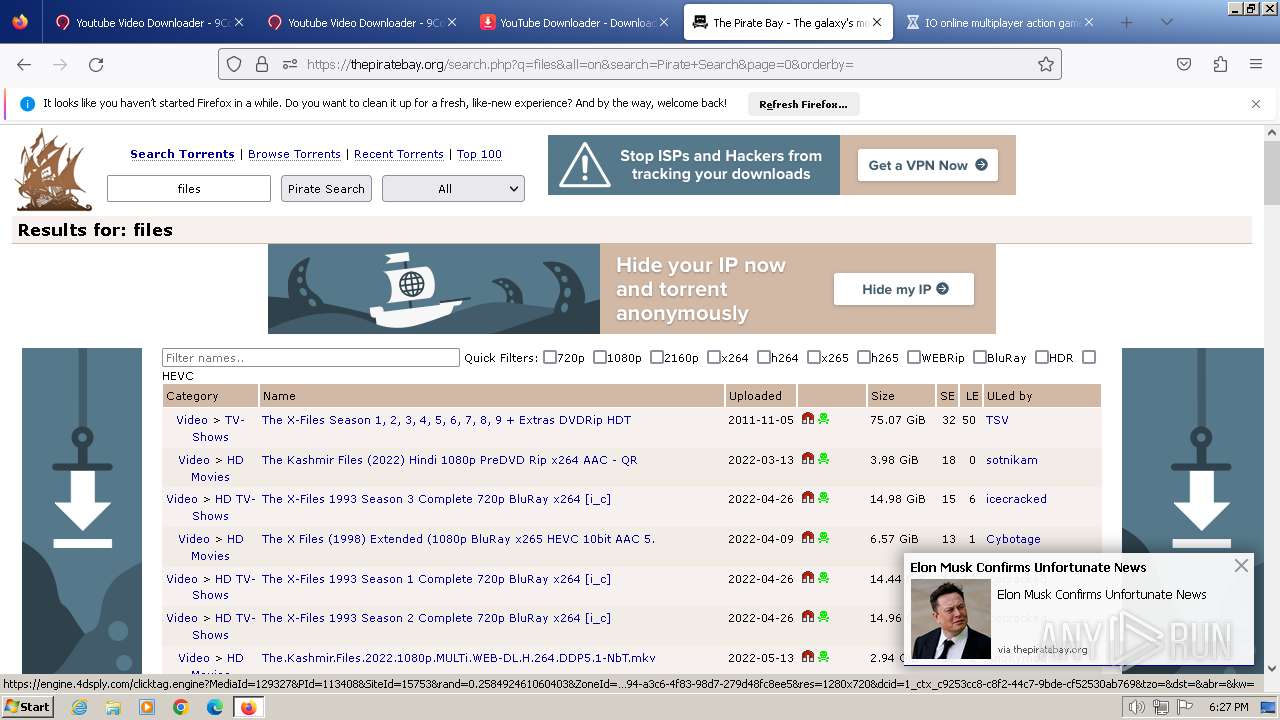The image size is (1280, 720).
Task: Open the Windows Start menu
Action: point(28,707)
